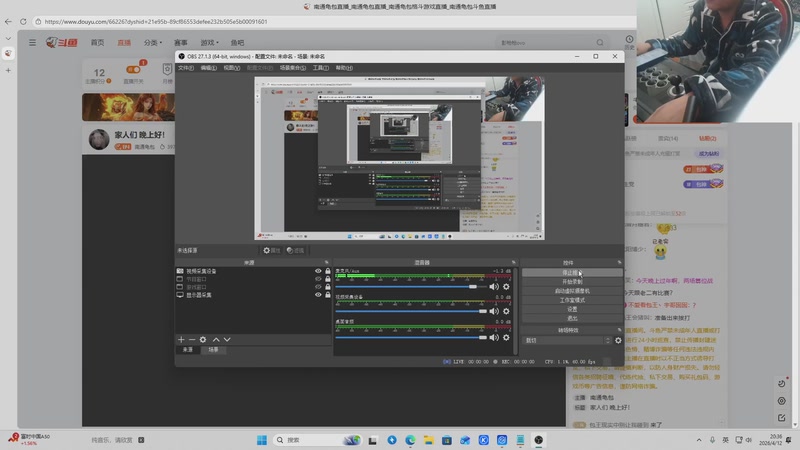Open File Explorer from taskbar
800x450 pixels.
tap(429, 440)
